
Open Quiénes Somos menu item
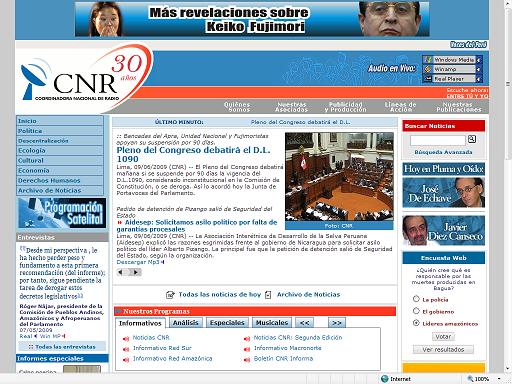coord(237,107)
